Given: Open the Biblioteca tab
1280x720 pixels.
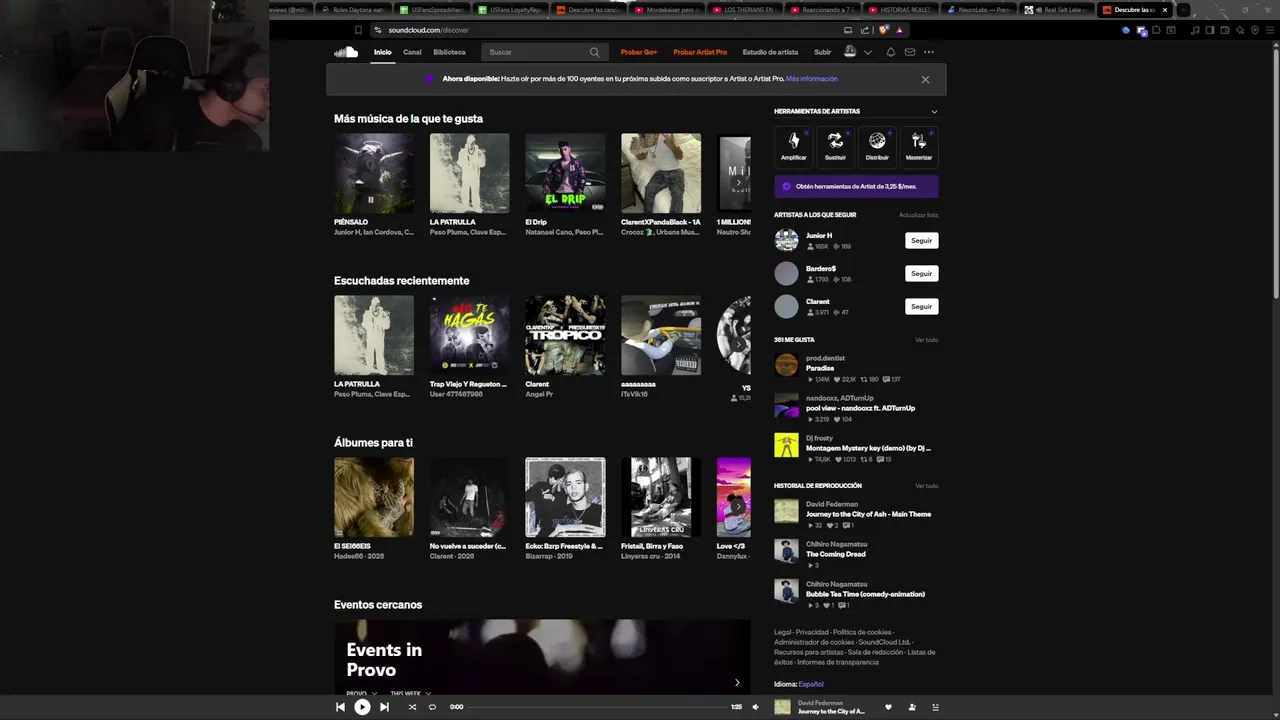Looking at the screenshot, I should (x=449, y=52).
